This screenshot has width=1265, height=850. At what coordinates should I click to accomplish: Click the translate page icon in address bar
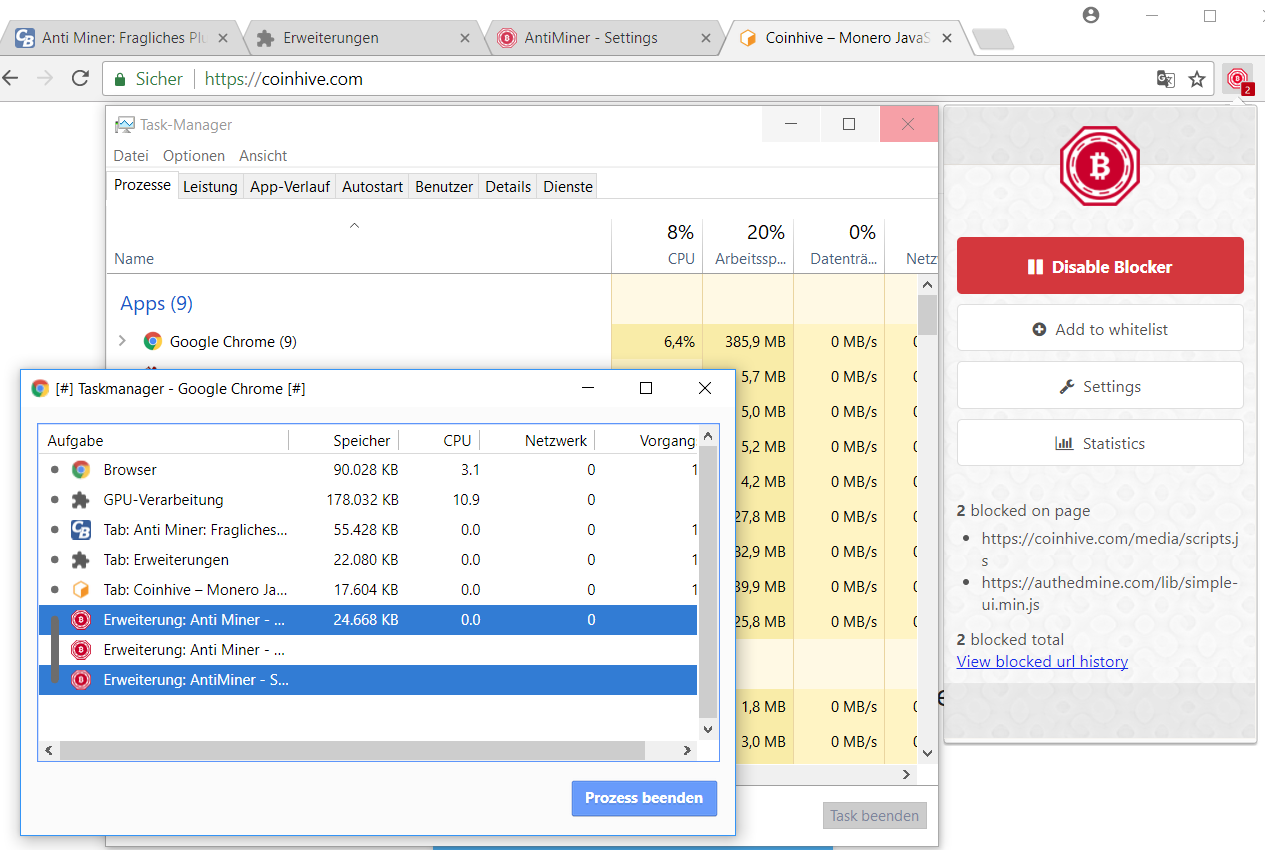pyautogui.click(x=1166, y=79)
